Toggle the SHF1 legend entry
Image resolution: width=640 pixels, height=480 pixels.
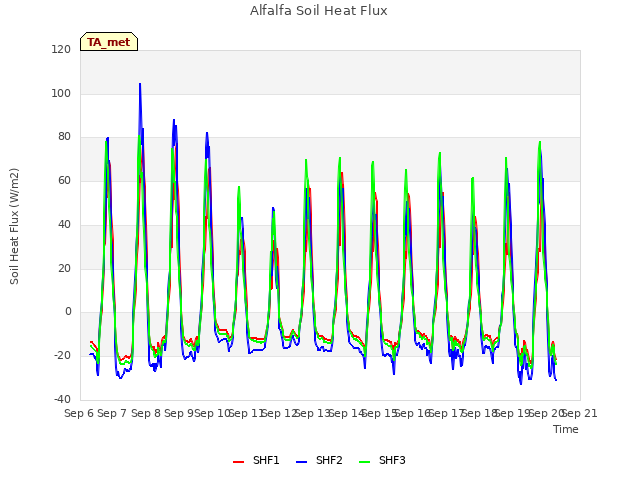coord(256,460)
